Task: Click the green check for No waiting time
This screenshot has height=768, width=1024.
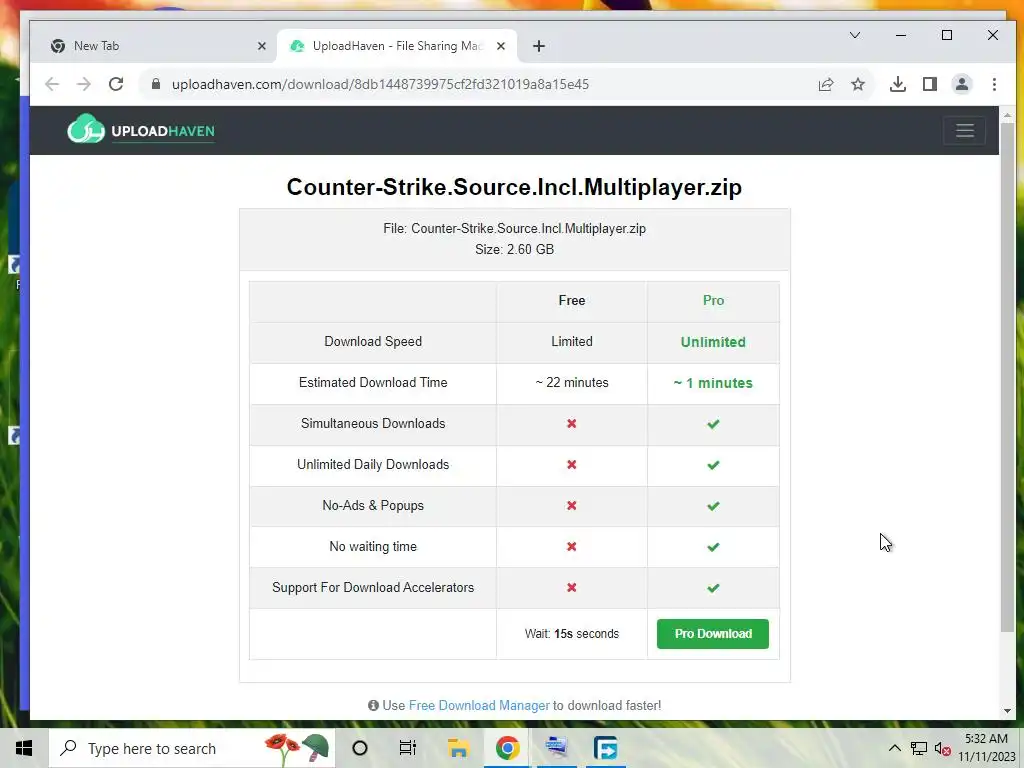Action: click(713, 547)
